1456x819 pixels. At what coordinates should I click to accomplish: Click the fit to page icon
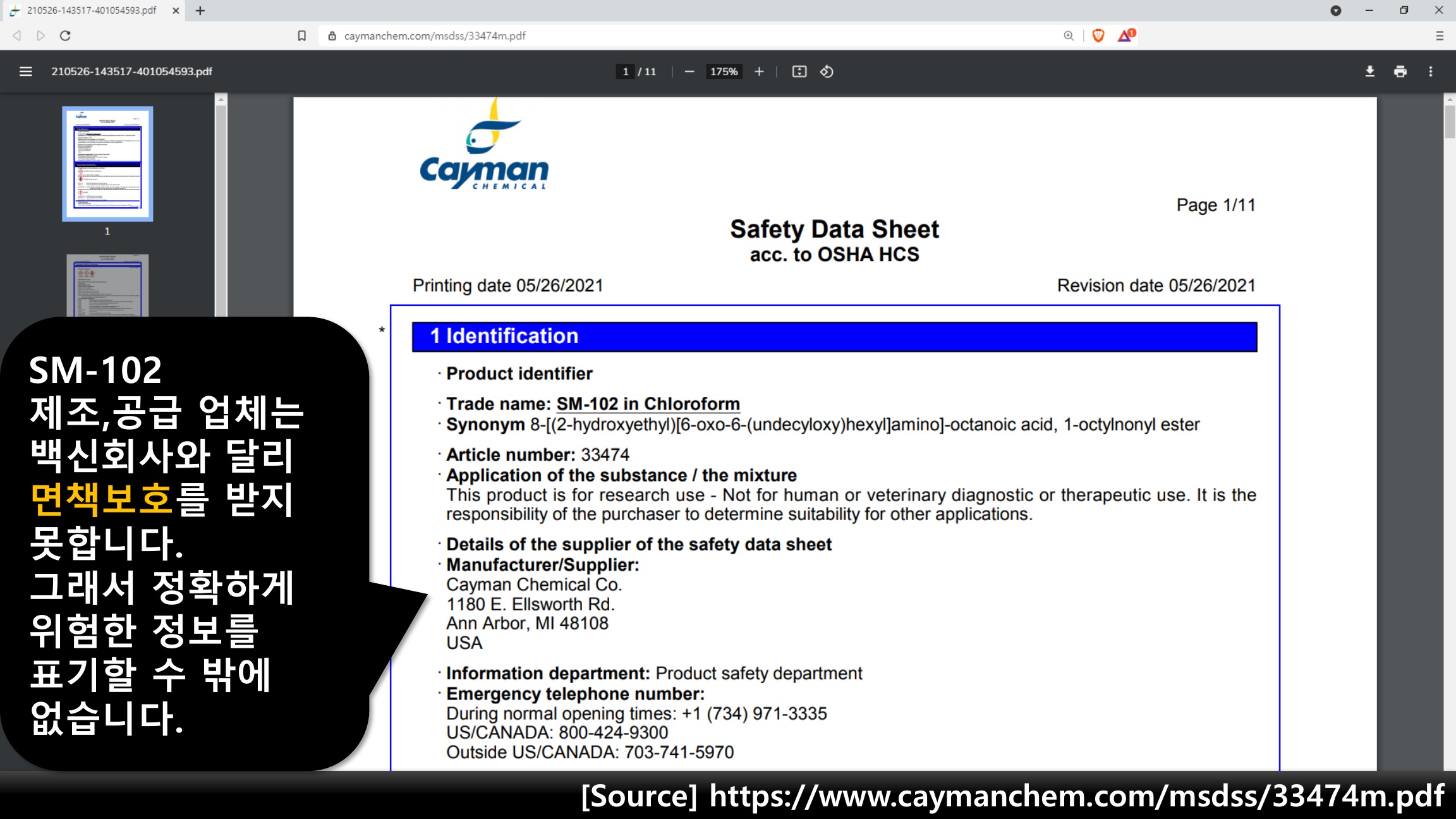point(799,71)
